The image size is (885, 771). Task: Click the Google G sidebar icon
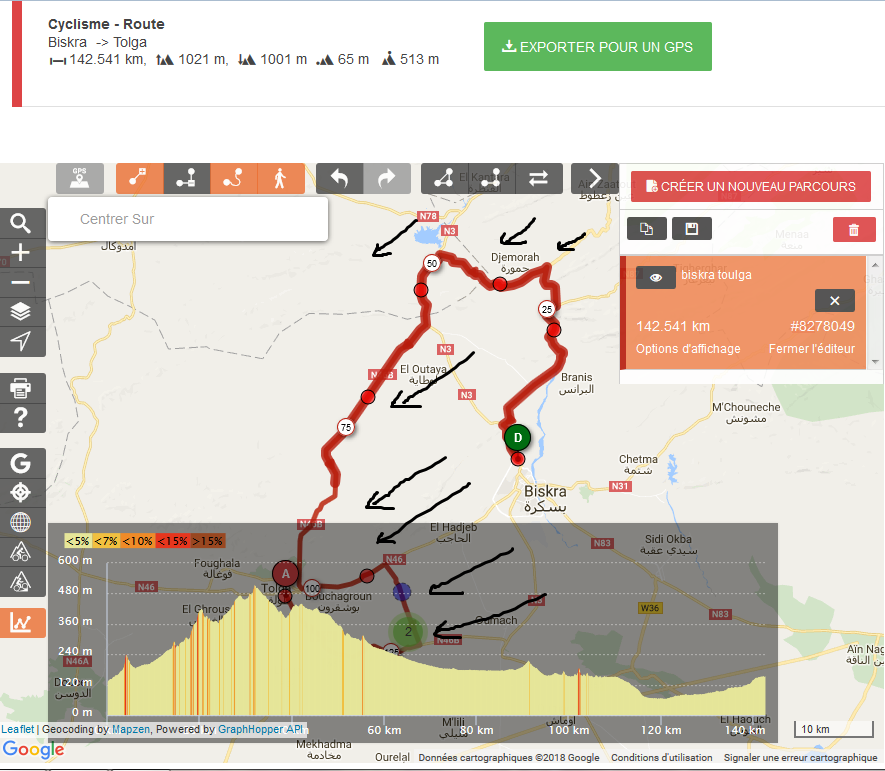(21, 463)
